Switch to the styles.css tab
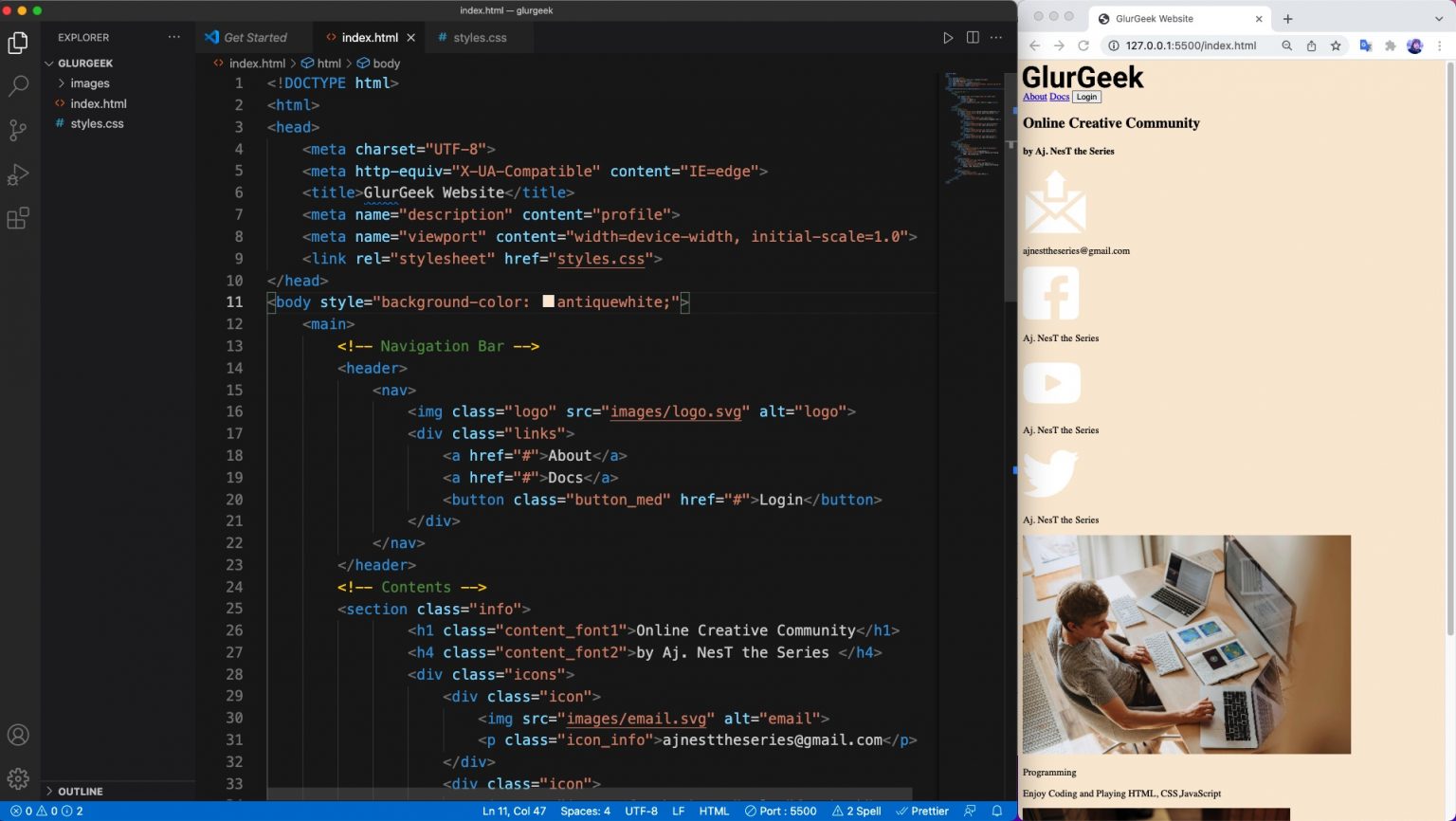1456x821 pixels. tap(479, 38)
